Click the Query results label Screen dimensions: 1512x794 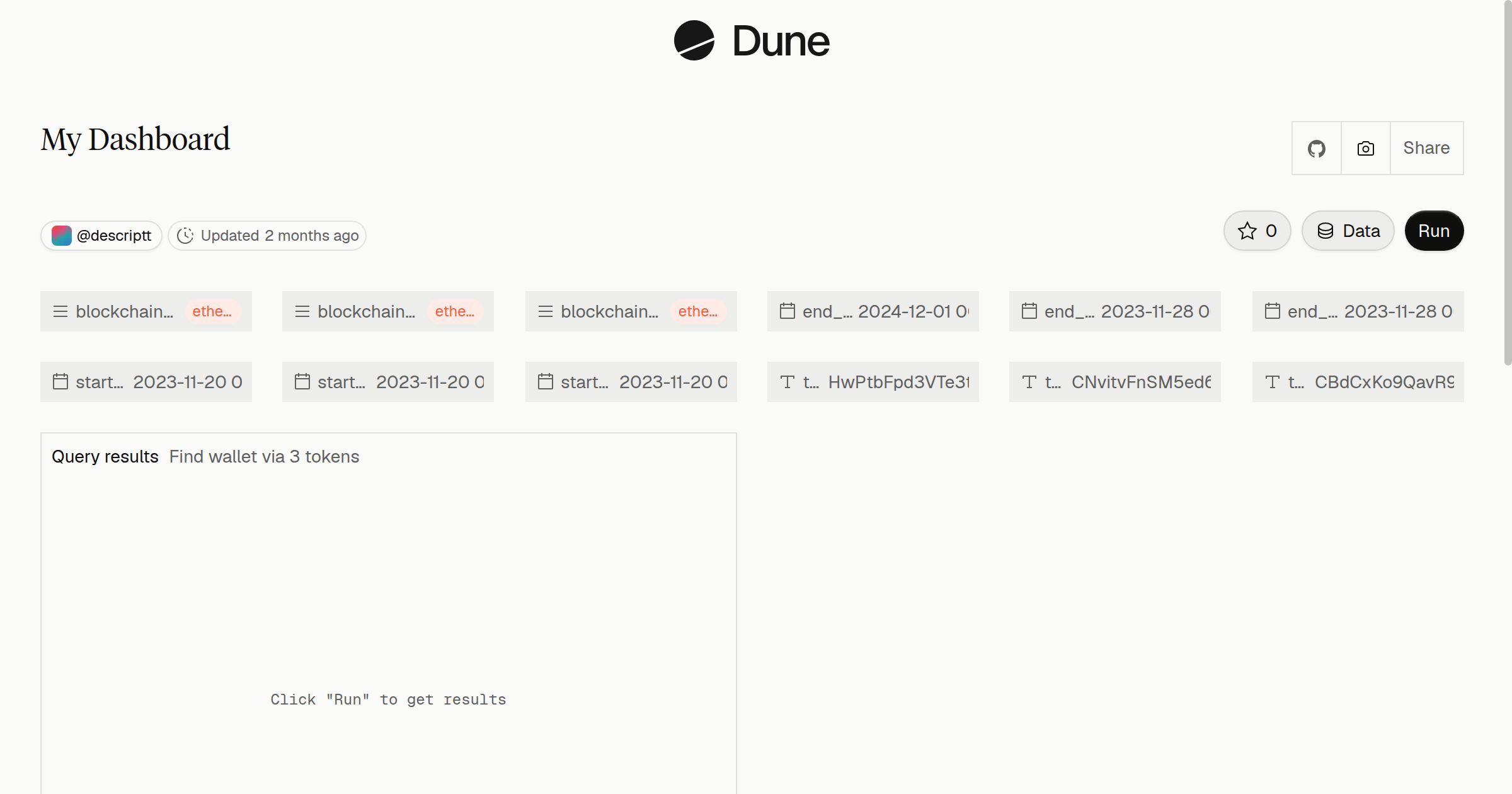105,457
